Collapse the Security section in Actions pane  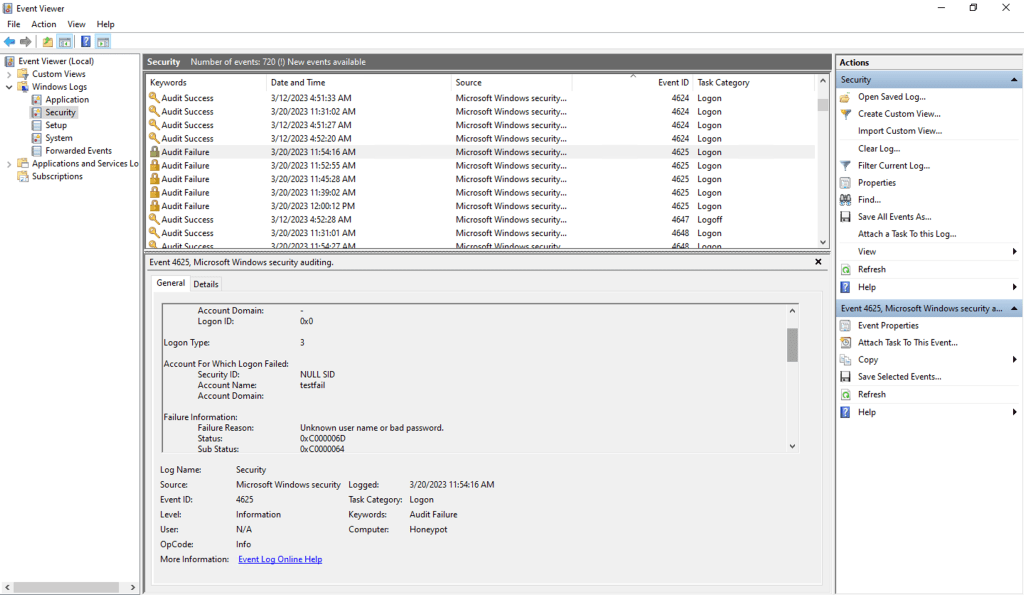tap(1016, 80)
